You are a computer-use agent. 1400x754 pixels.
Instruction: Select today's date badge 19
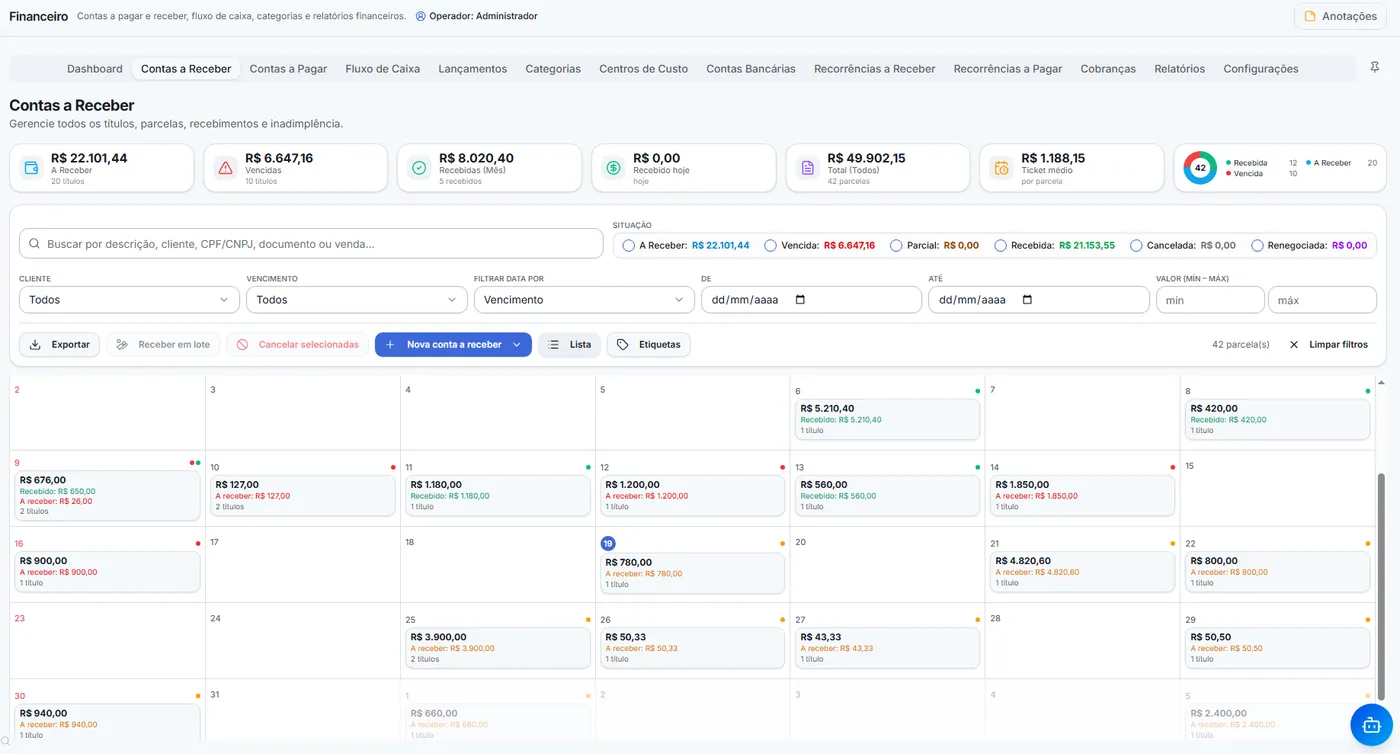coord(608,543)
